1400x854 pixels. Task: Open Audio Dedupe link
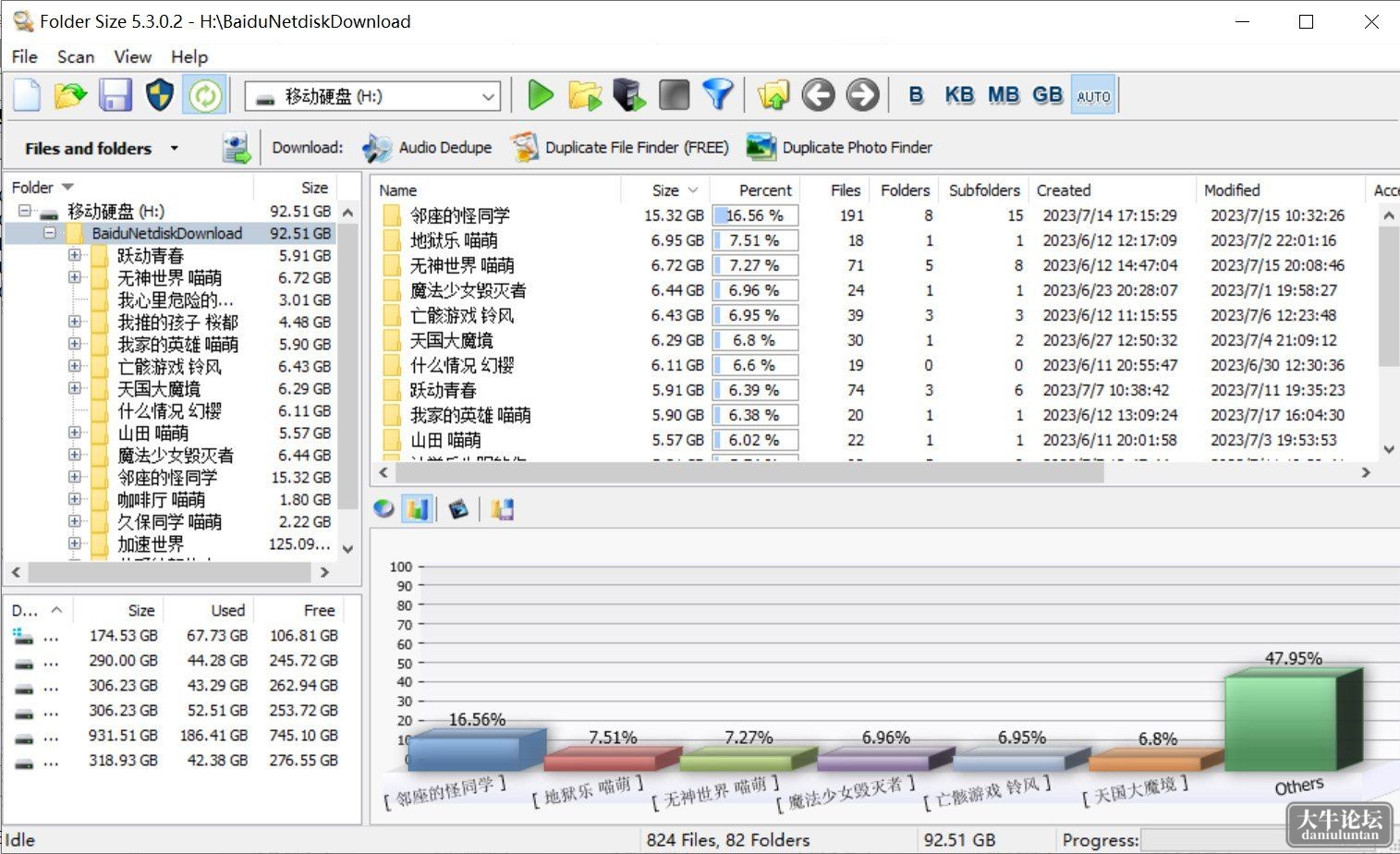click(427, 148)
